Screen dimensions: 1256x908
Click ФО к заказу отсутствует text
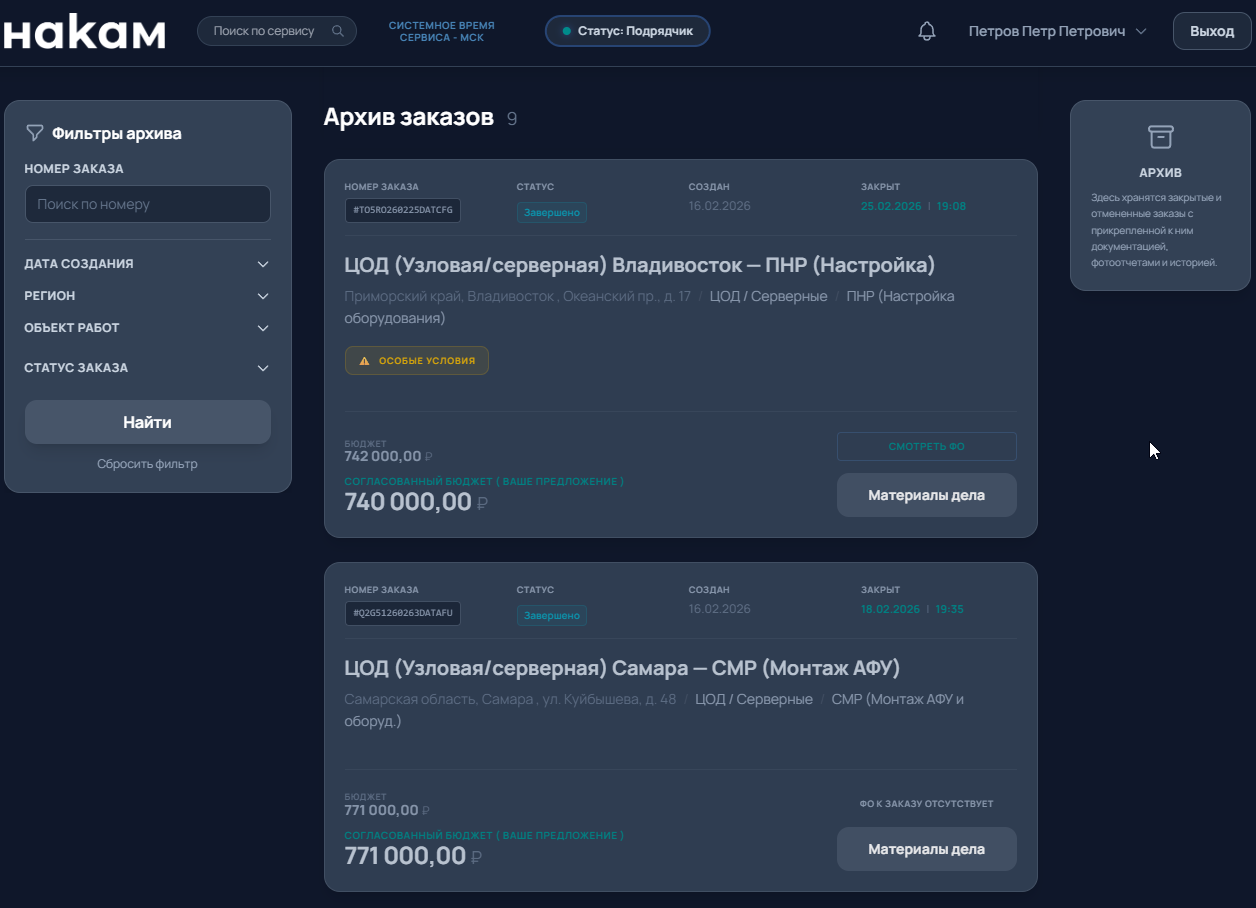(x=926, y=804)
